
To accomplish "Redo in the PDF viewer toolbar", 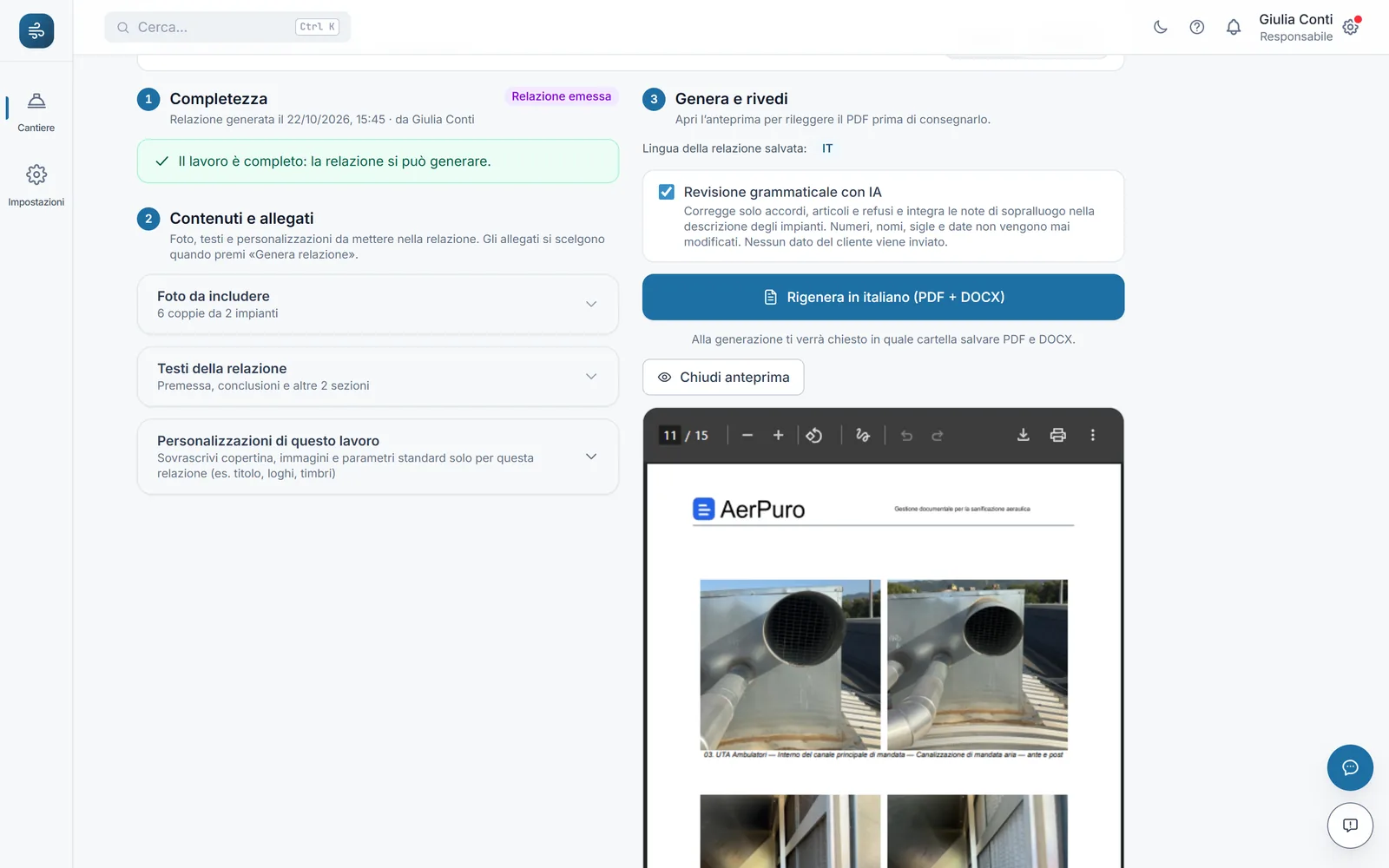I will click(938, 435).
